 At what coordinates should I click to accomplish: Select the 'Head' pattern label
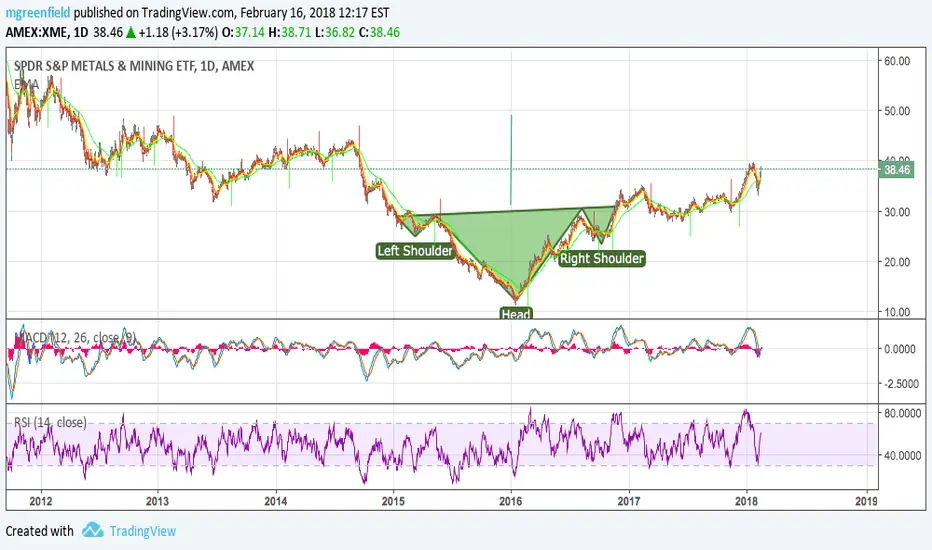[x=515, y=313]
